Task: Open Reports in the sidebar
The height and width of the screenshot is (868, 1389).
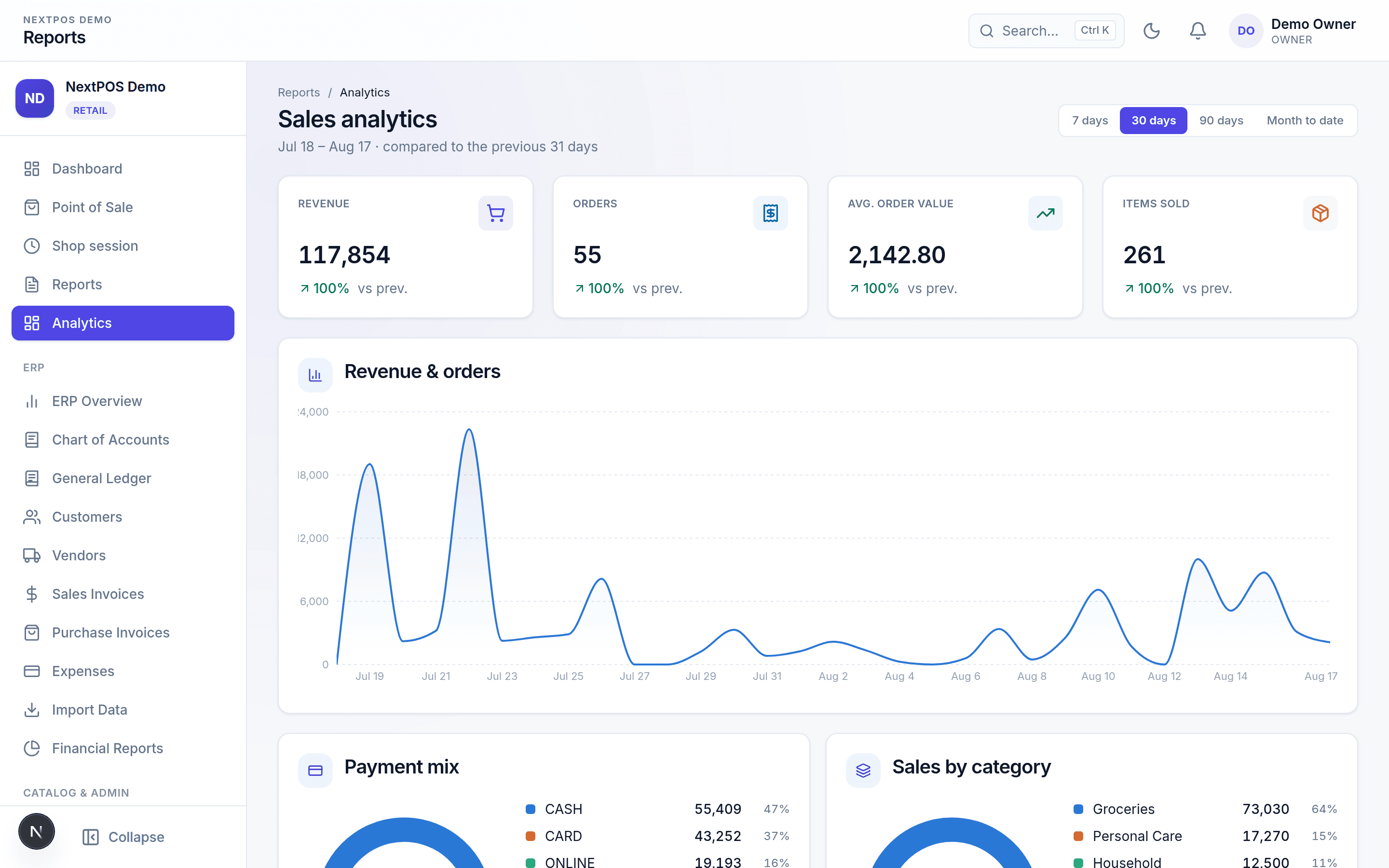Action: pyautogui.click(x=123, y=284)
